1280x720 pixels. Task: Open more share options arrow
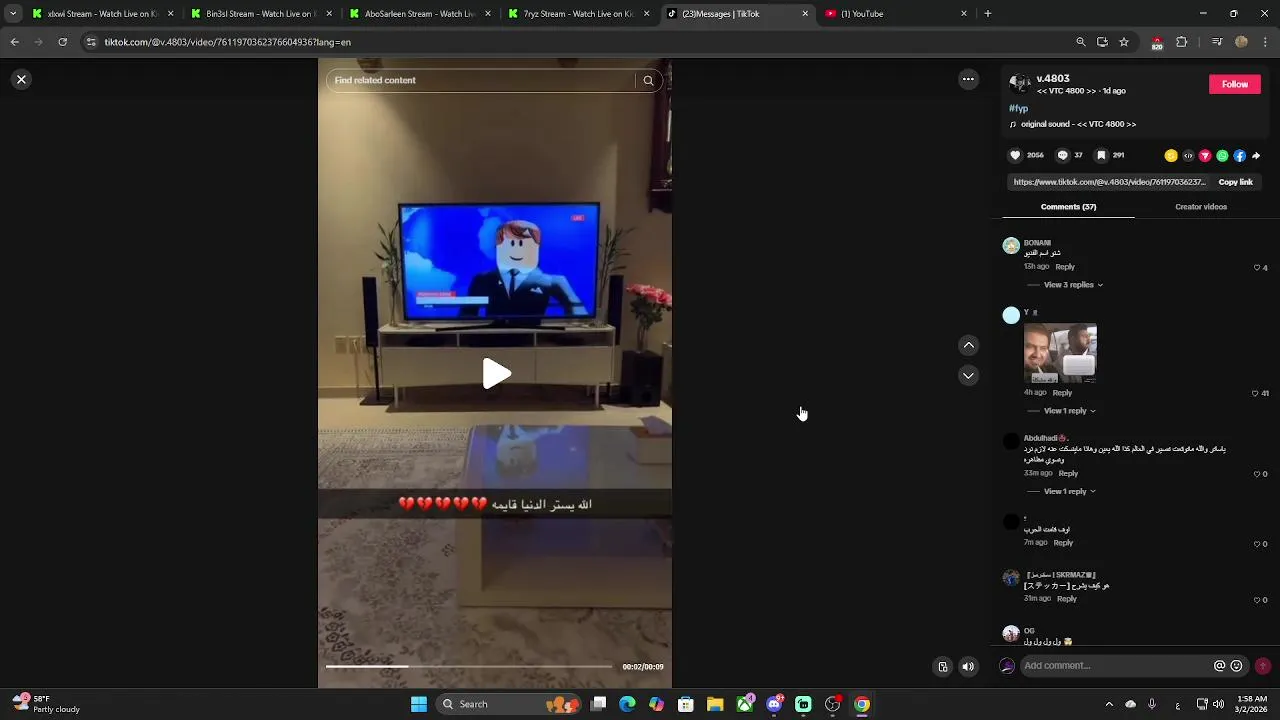tap(1256, 156)
